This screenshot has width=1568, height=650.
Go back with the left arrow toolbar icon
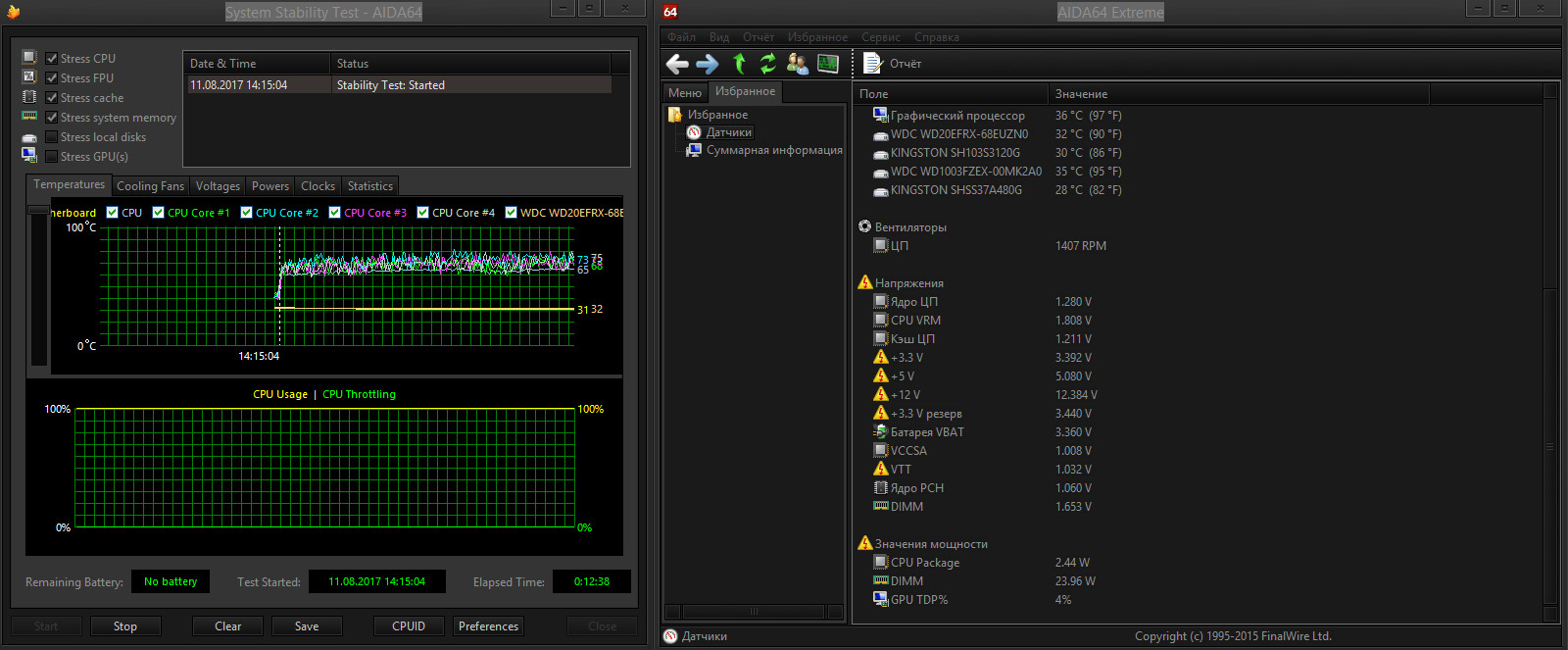(x=677, y=64)
